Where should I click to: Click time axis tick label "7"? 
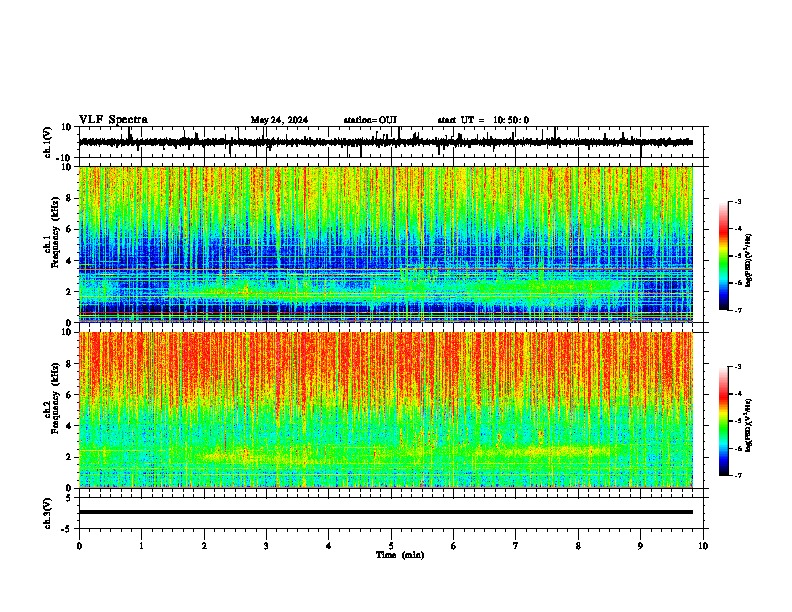516,545
